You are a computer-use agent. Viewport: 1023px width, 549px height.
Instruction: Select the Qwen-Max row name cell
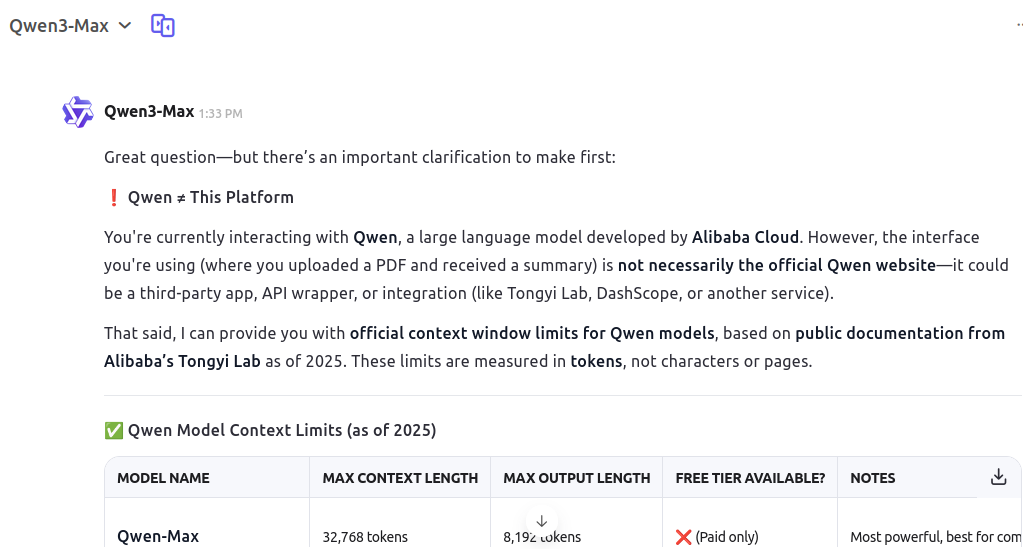tap(158, 537)
